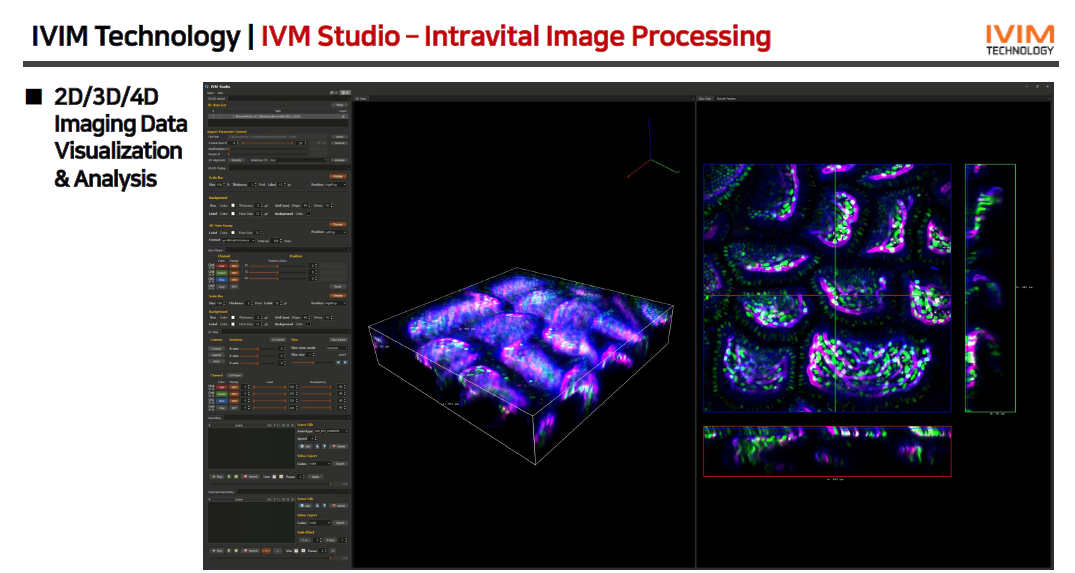Switch to the 3D View tab
The image size is (1075, 573).
(x=362, y=99)
